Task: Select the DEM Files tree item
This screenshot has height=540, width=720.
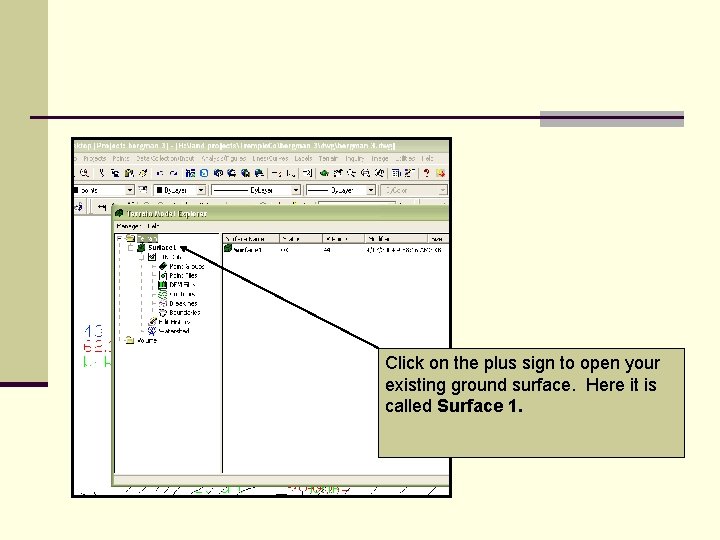Action: point(182,285)
